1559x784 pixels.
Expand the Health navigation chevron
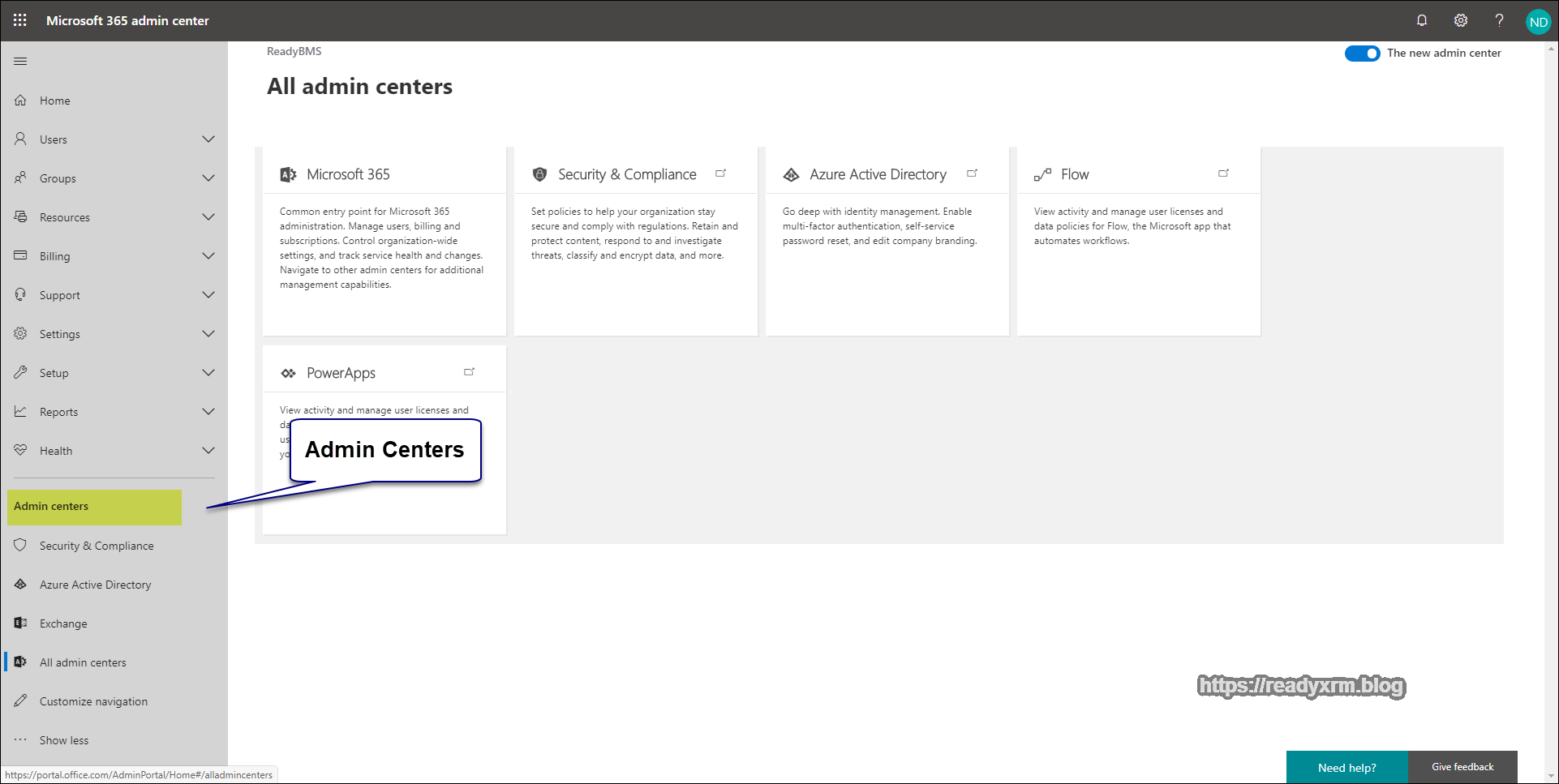click(x=208, y=451)
